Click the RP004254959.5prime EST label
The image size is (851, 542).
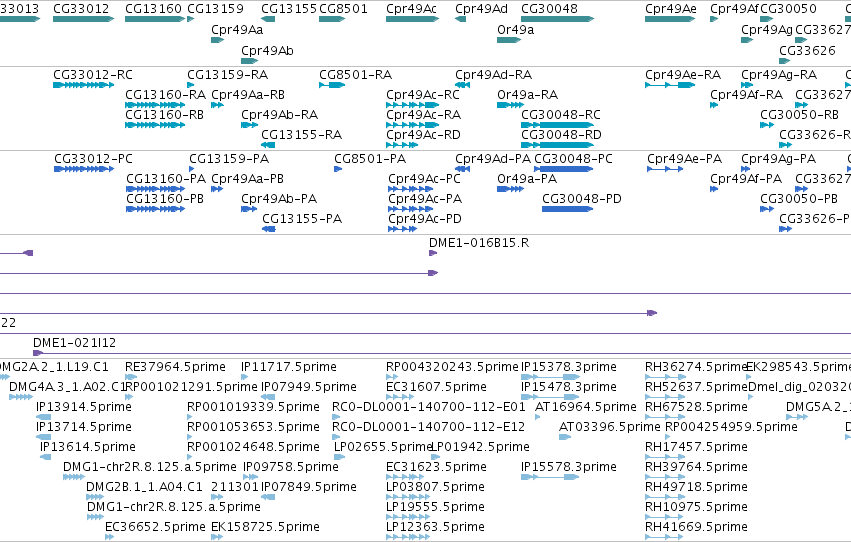[x=731, y=428]
